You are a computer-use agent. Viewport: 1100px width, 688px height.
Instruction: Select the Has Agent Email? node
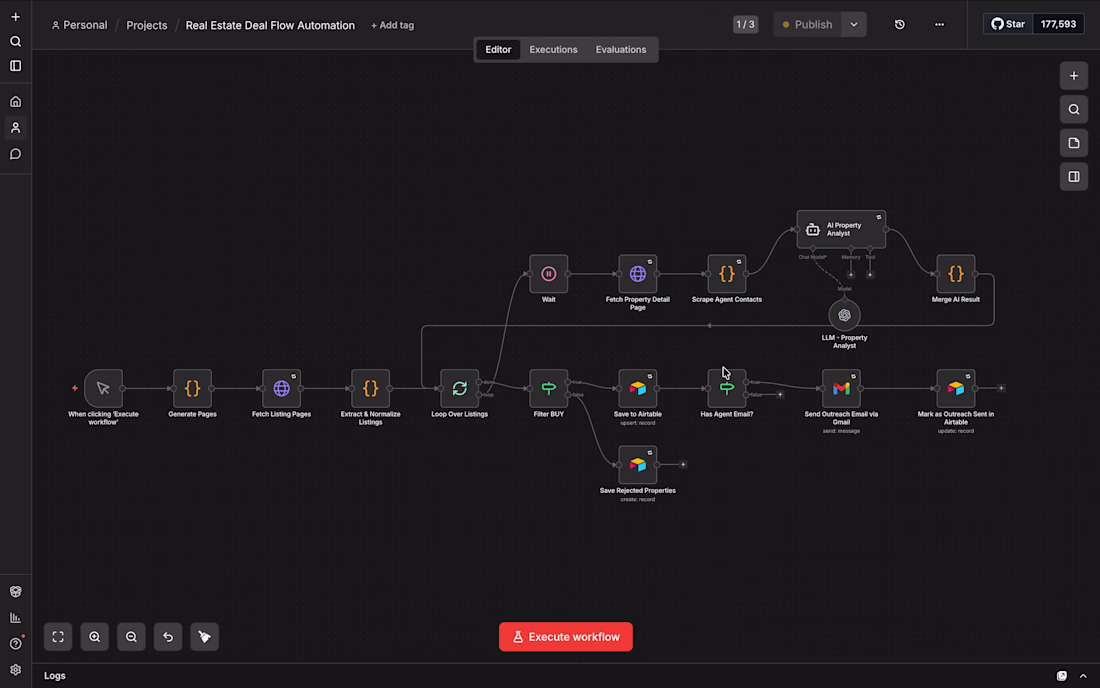[x=727, y=389]
